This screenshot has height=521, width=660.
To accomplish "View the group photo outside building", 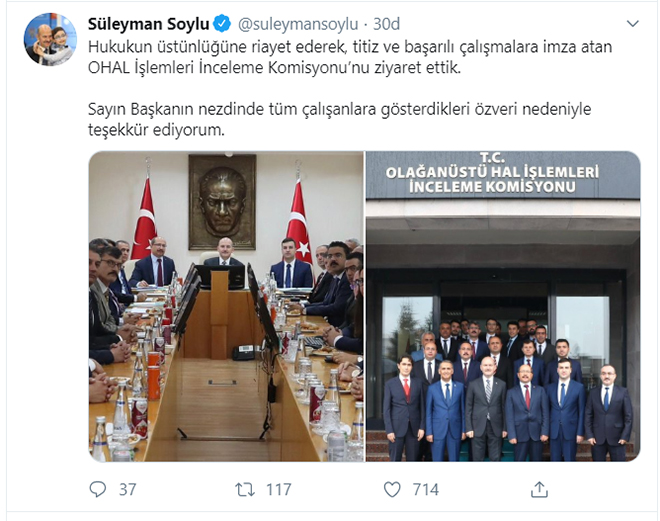I will 503,306.
